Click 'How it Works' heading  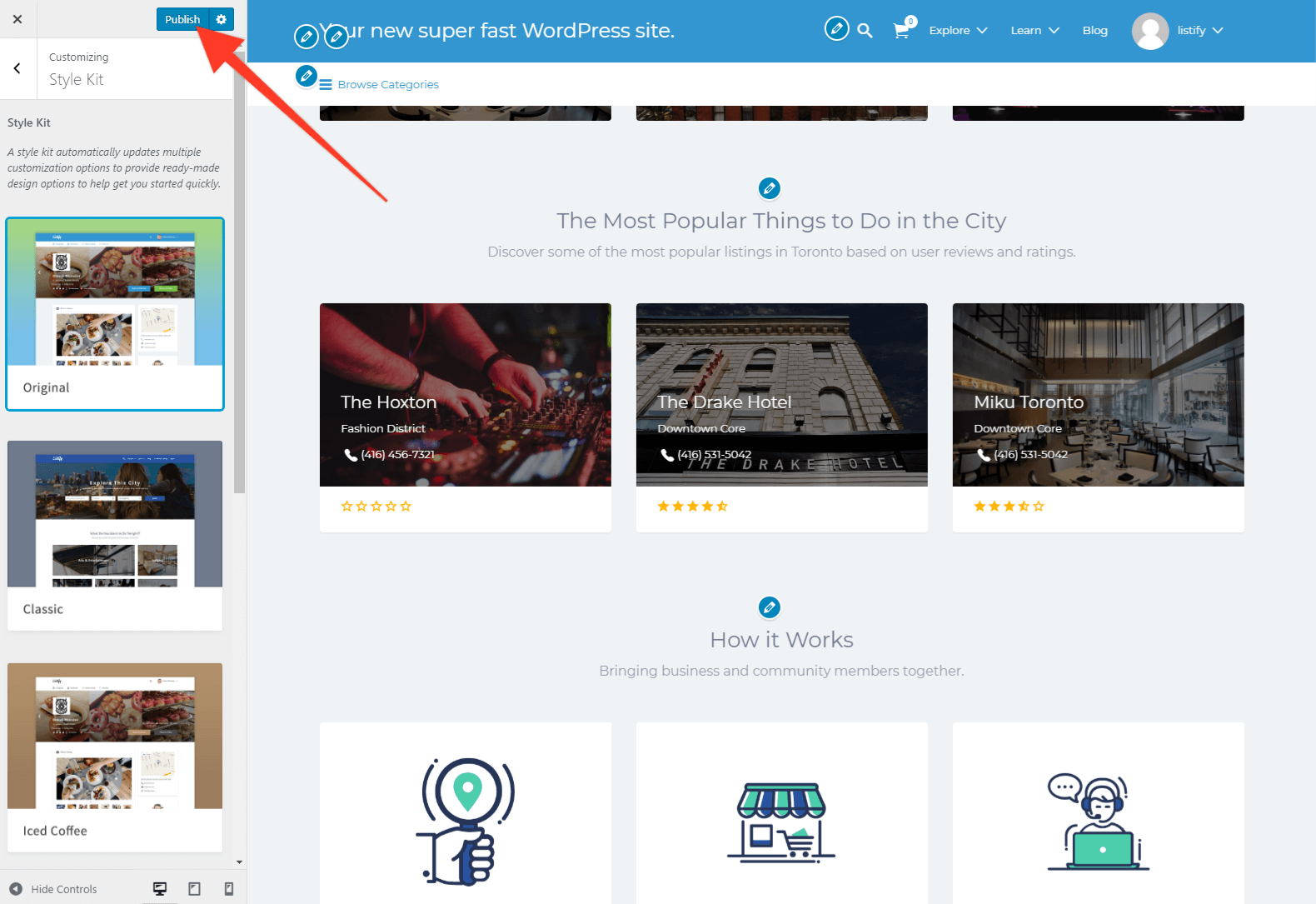click(781, 640)
